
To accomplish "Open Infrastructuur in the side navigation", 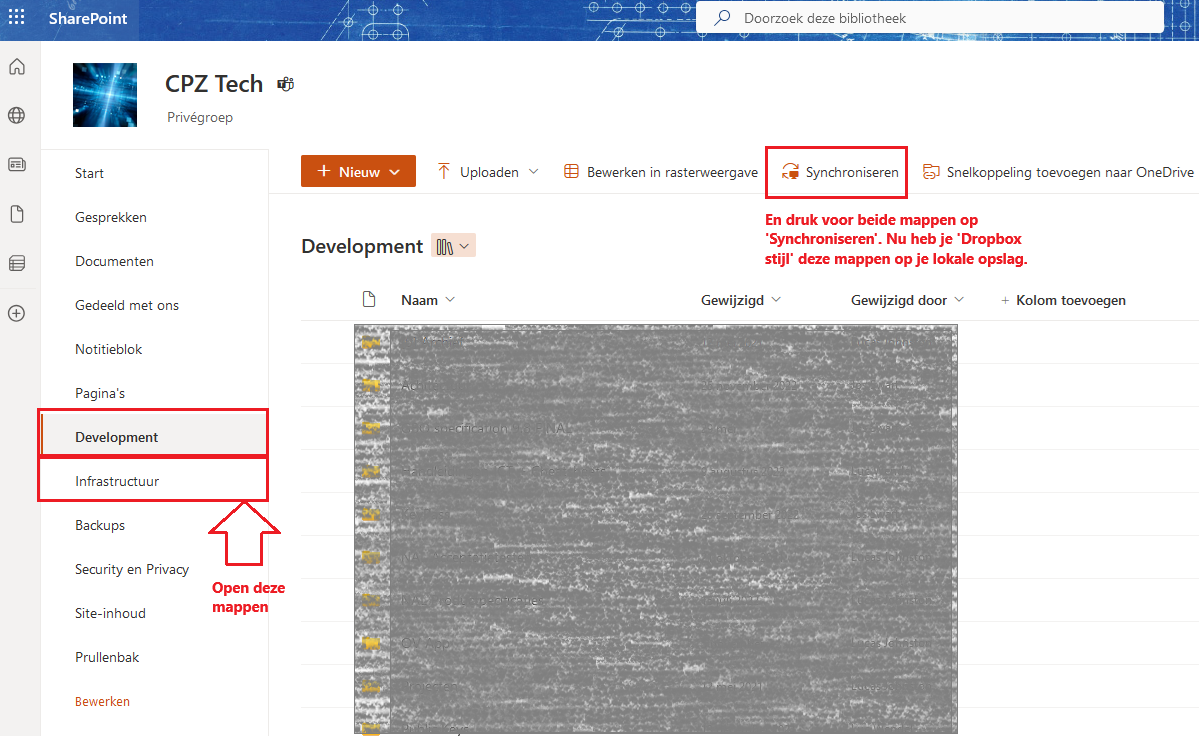I will [x=117, y=481].
